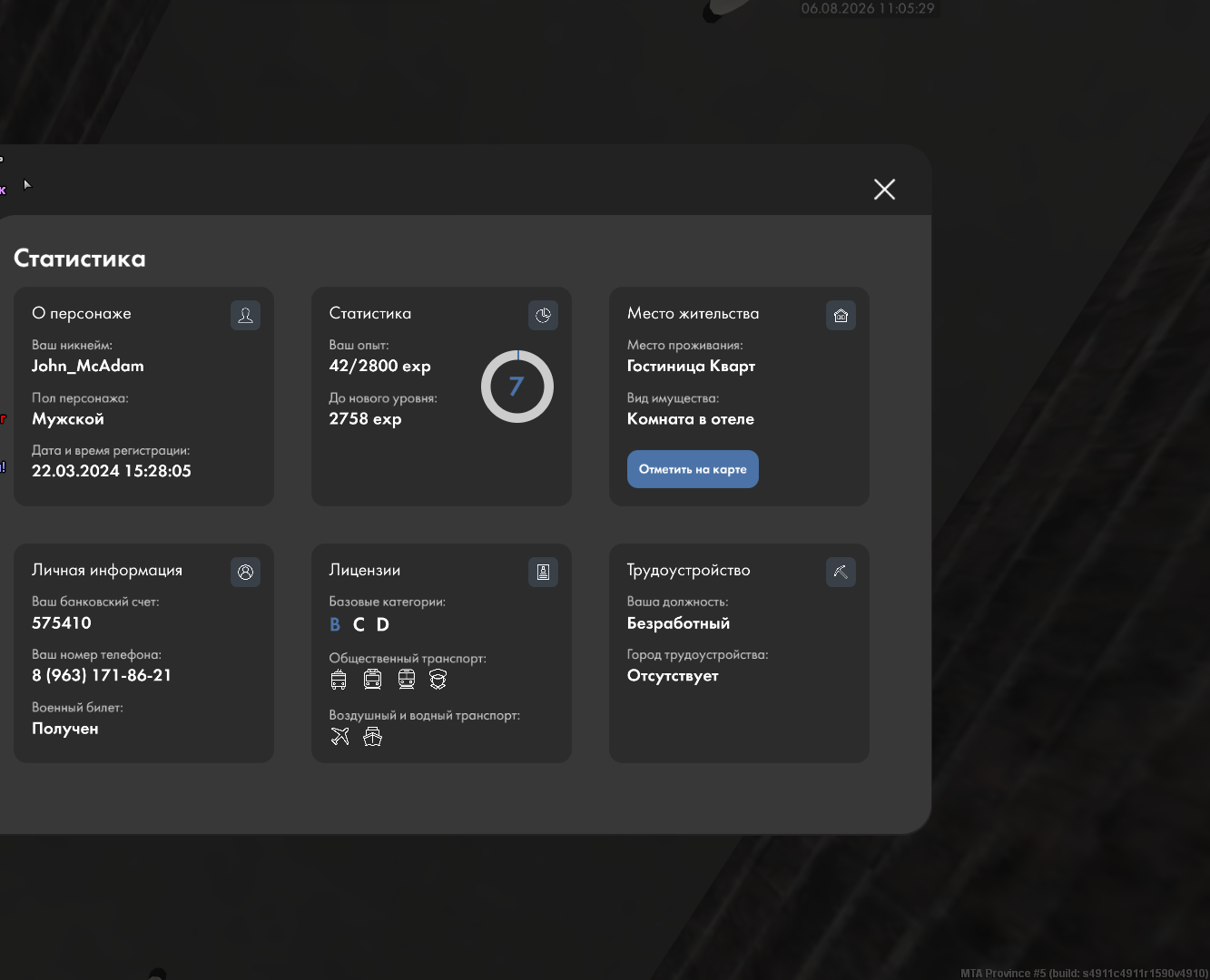Click the registration date '22.03.2024 15:28:05'

(112, 471)
